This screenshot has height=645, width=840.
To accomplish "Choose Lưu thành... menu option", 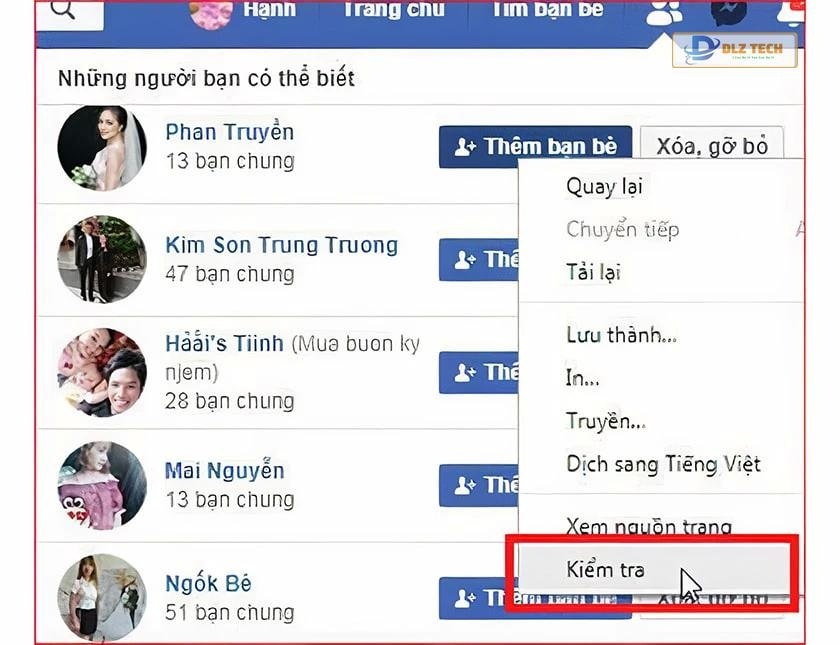I will point(621,335).
